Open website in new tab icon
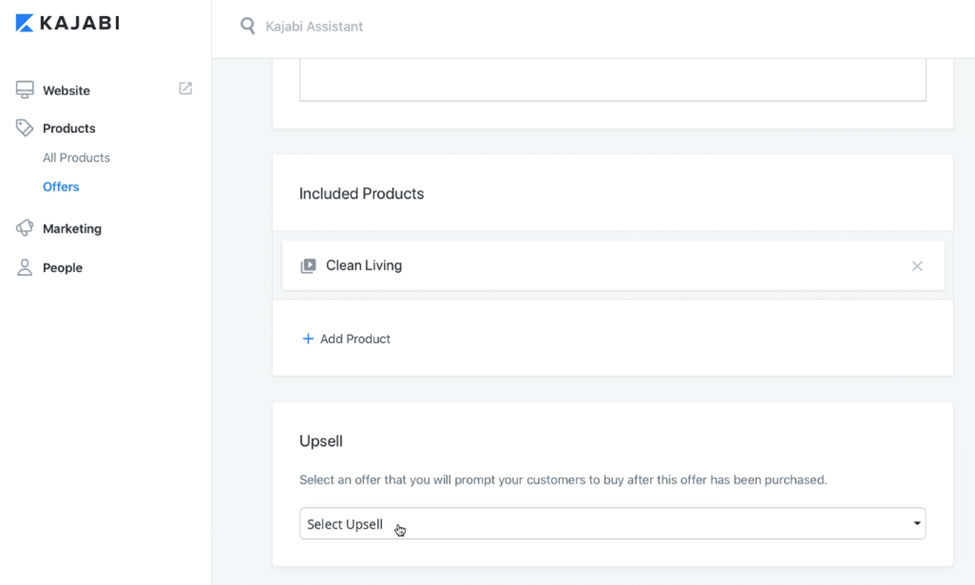 pyautogui.click(x=186, y=89)
